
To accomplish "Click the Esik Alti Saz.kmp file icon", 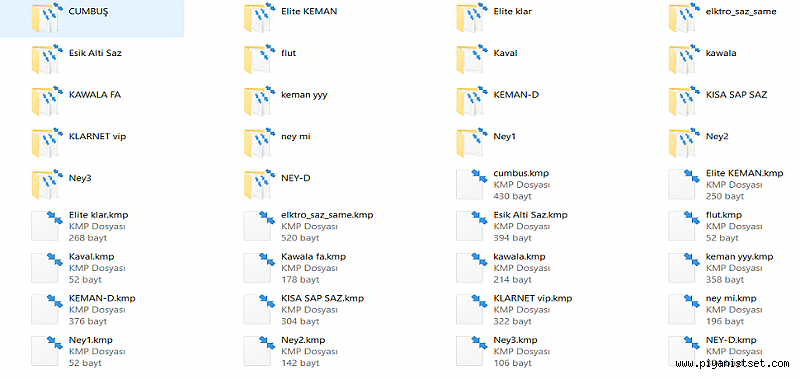I will click(x=470, y=226).
